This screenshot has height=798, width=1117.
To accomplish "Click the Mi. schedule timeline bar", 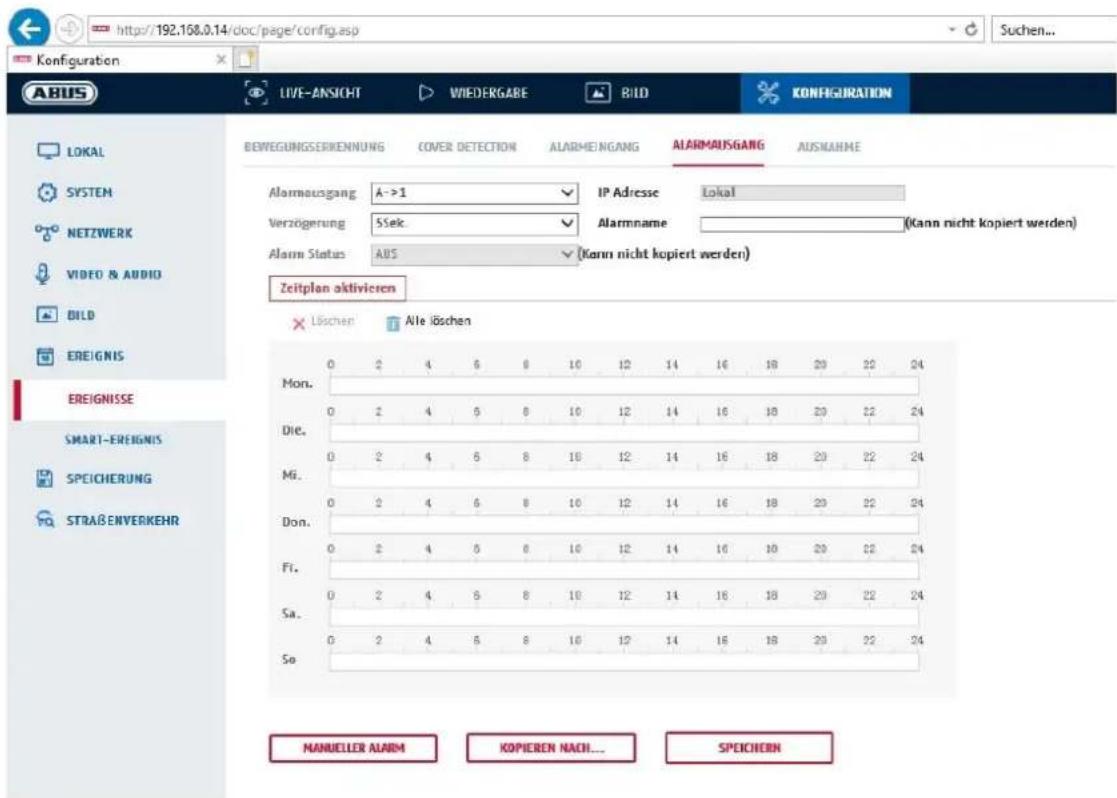I will pos(623,477).
